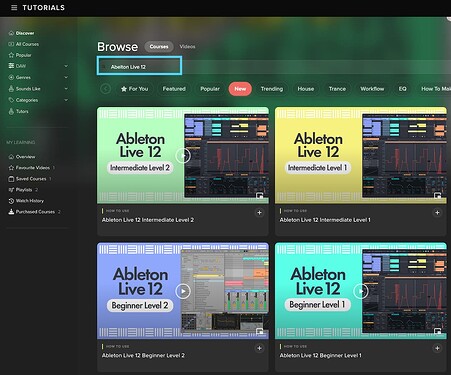451x375 pixels.
Task: Expand the DAW sidebar section
Action: click(66, 66)
